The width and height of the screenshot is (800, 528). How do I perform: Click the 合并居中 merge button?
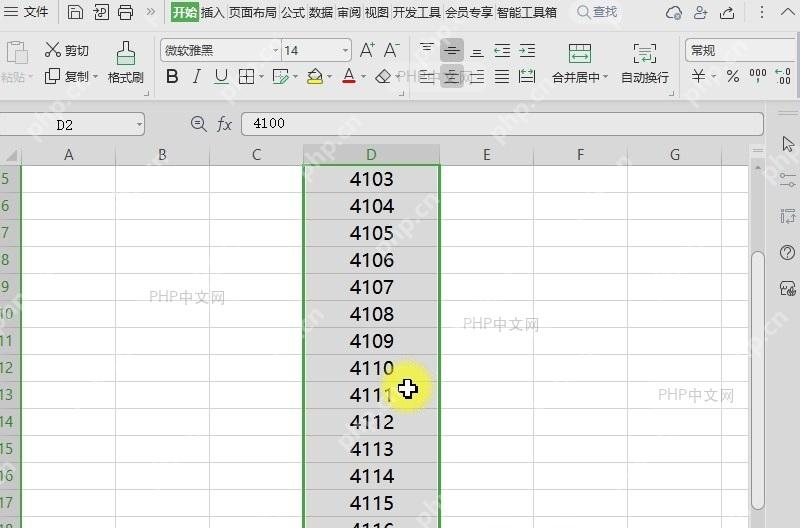pos(580,63)
